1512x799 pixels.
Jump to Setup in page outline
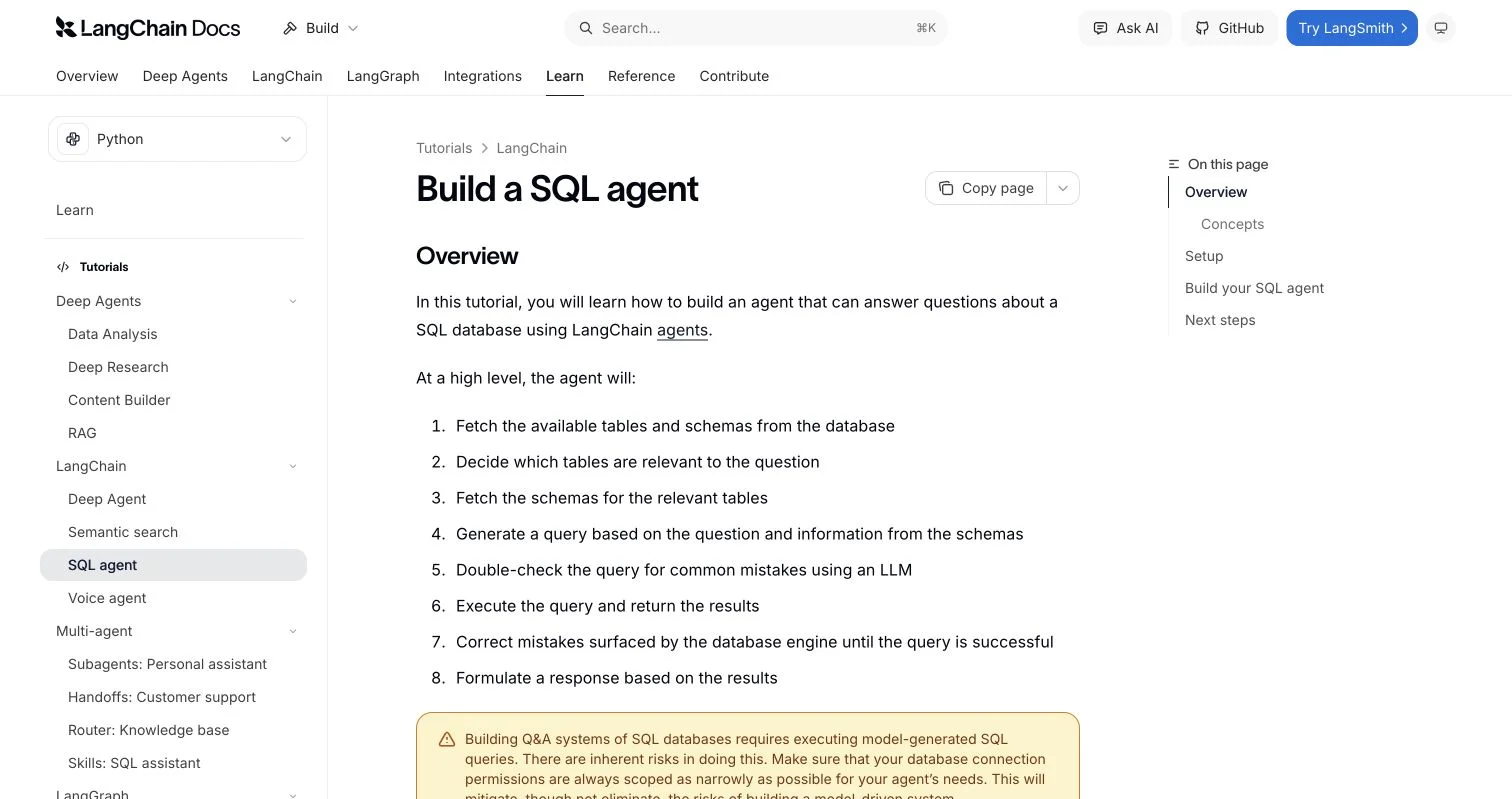(x=1204, y=256)
